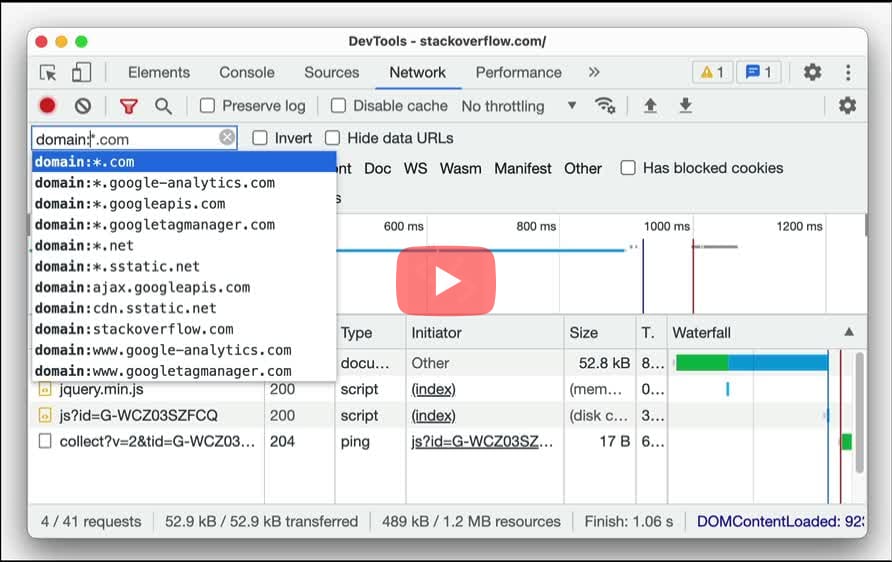Choose the domain:*.googleapis.com suggestion
Image resolution: width=892 pixels, height=562 pixels.
click(184, 204)
